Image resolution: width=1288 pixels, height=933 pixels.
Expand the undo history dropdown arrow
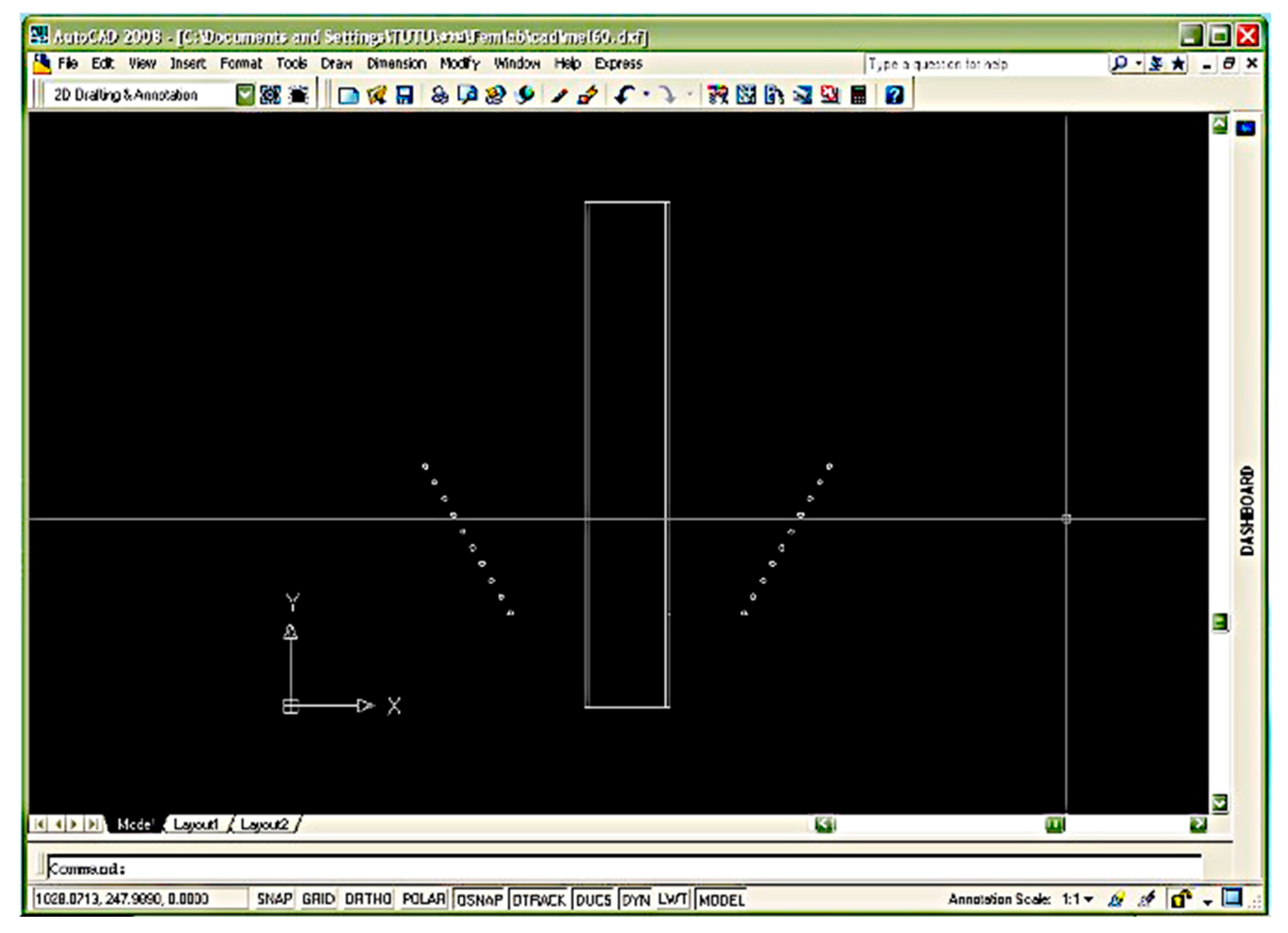(x=645, y=94)
